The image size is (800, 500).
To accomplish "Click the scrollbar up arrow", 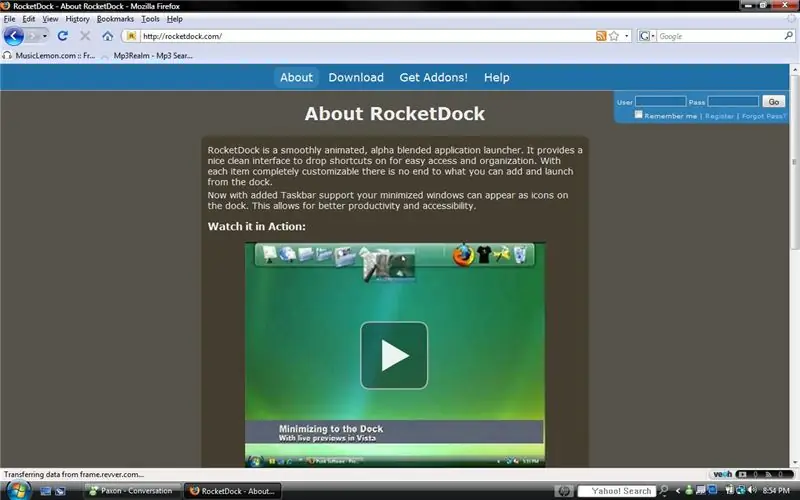I will (x=794, y=69).
